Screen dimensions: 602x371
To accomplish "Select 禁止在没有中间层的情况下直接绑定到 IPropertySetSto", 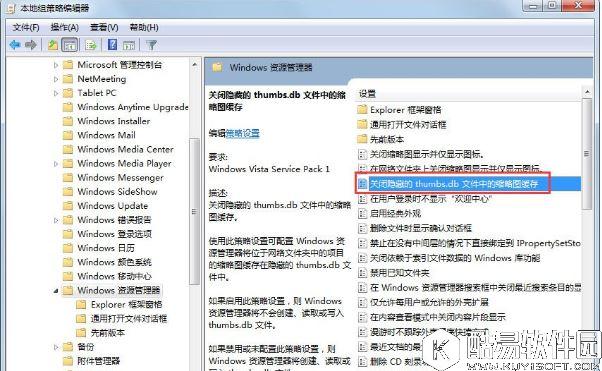I will point(475,243).
